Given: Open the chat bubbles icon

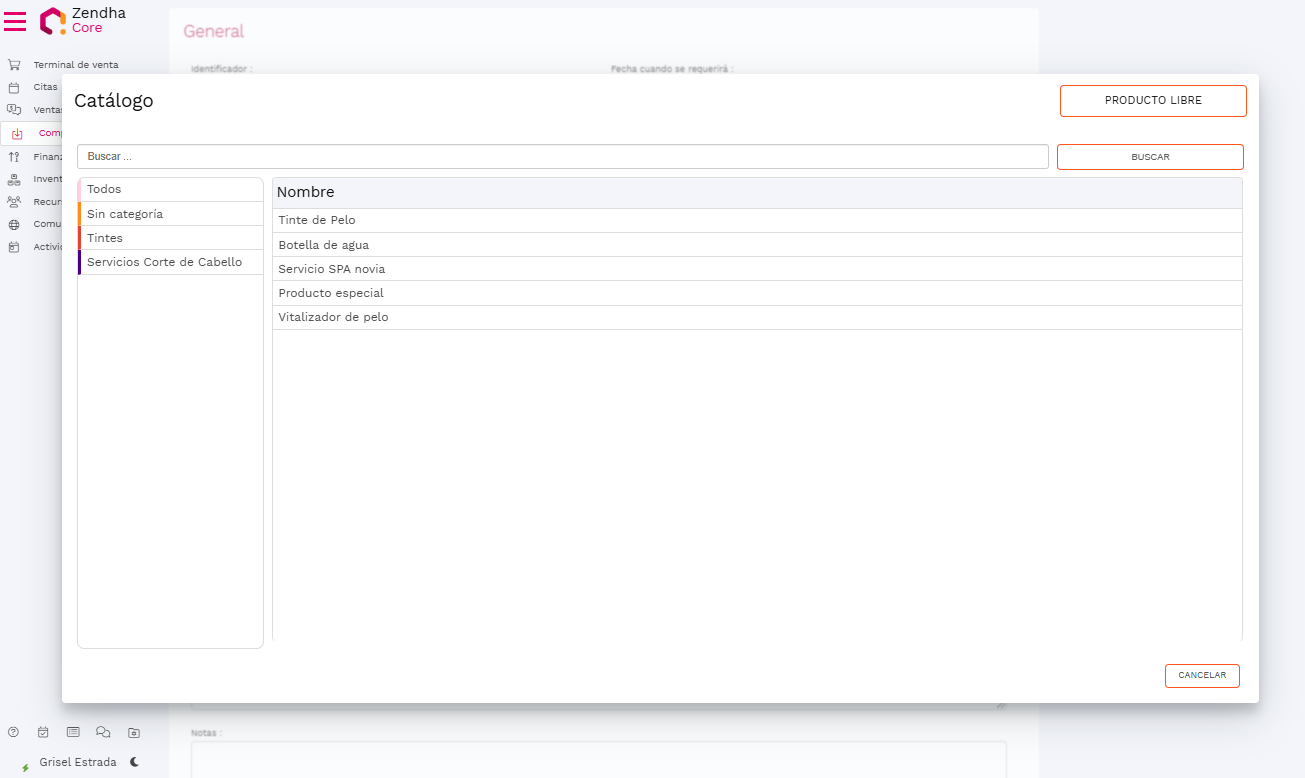Looking at the screenshot, I should (x=103, y=732).
